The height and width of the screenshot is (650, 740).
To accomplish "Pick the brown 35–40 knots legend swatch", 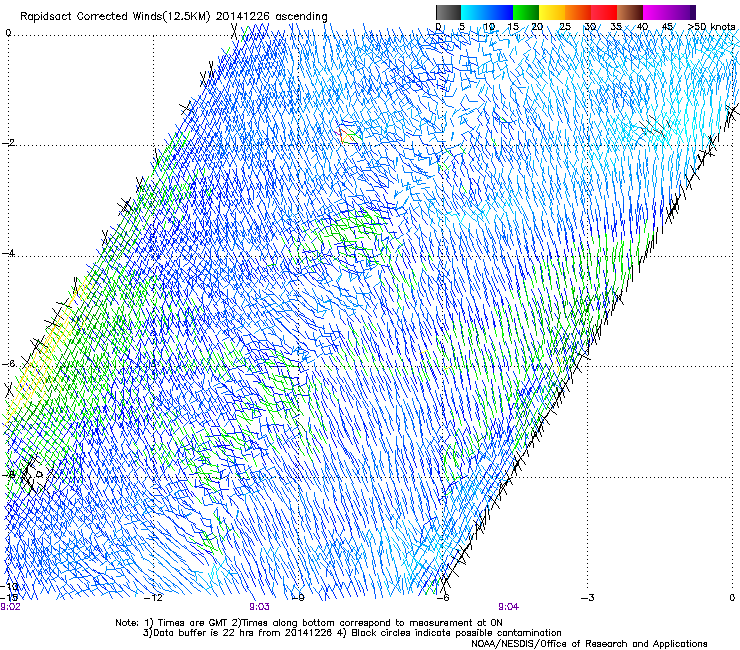I will (x=630, y=12).
